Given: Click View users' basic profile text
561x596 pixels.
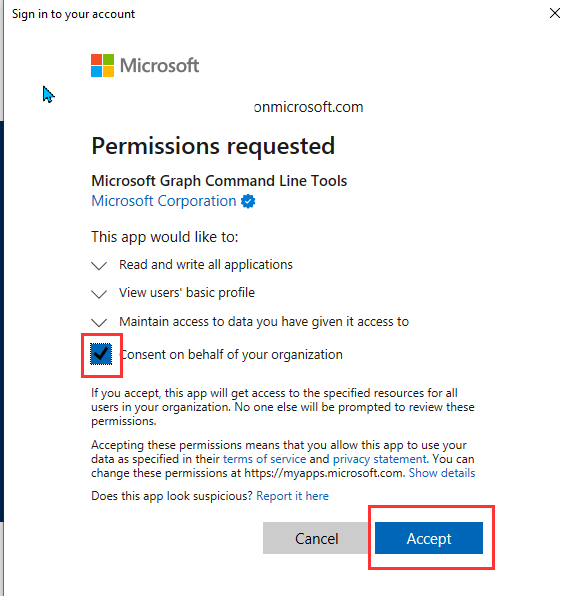Looking at the screenshot, I should click(187, 293).
